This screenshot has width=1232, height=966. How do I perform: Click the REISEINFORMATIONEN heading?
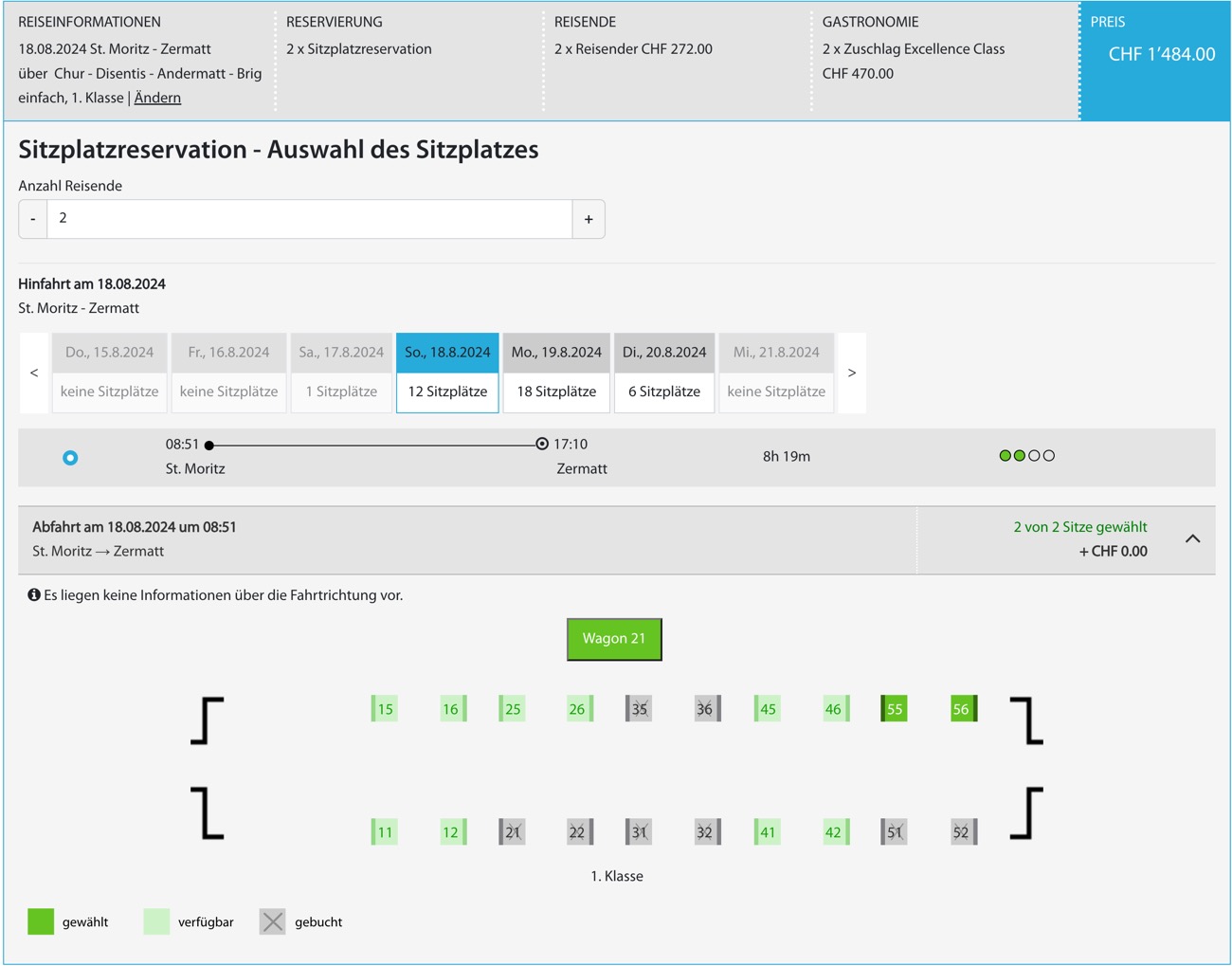coord(89,22)
